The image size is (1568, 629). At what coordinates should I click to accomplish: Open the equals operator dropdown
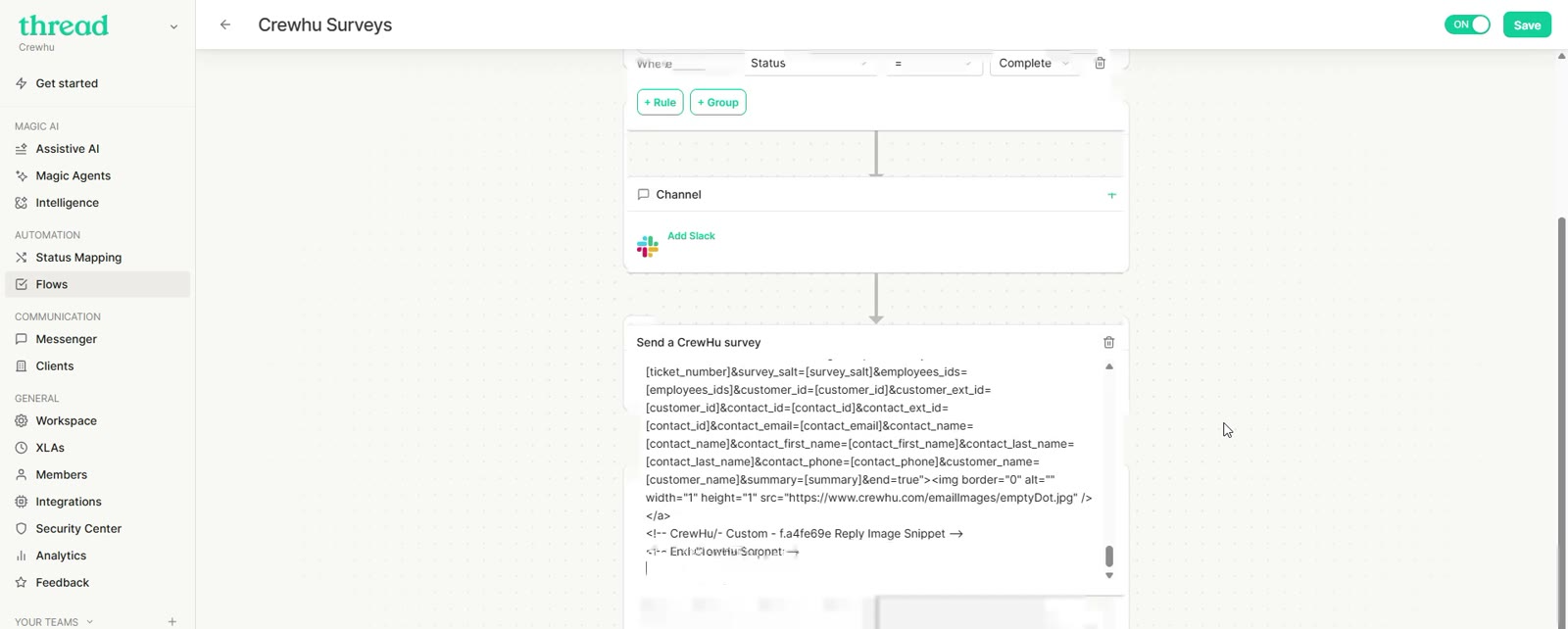click(x=933, y=64)
